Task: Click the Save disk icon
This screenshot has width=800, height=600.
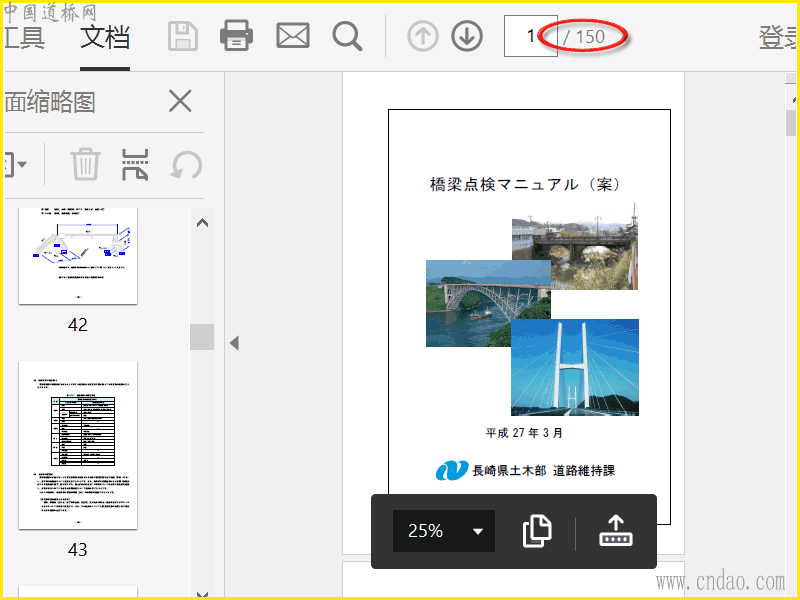Action: click(183, 36)
